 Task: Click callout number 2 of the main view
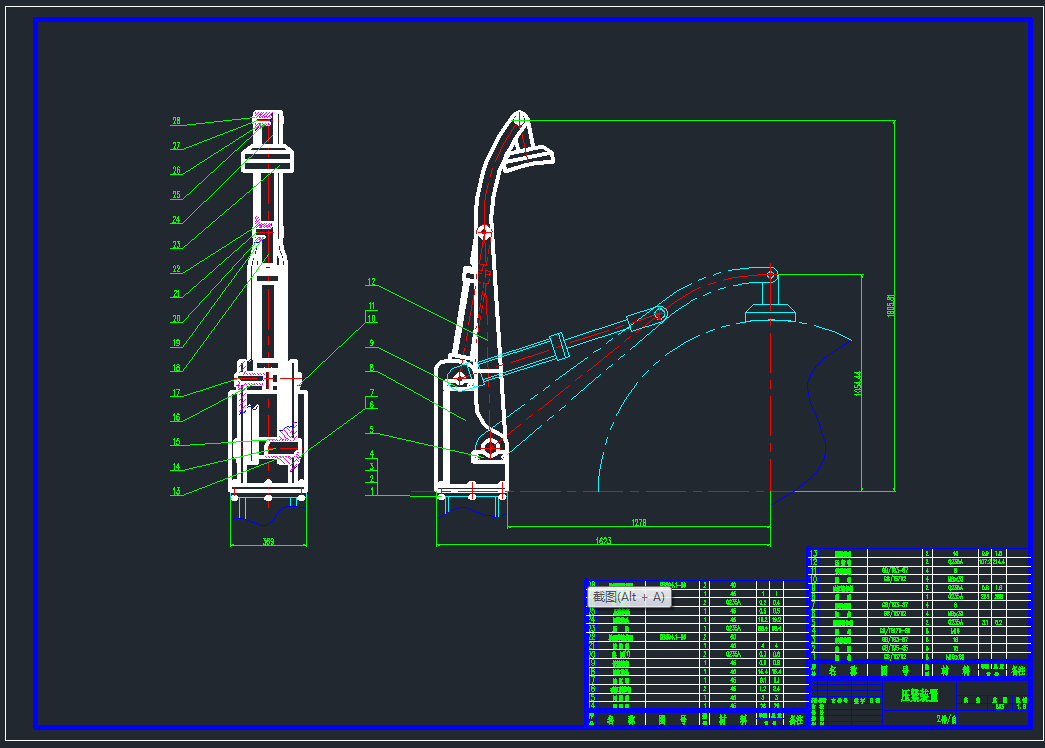click(371, 479)
